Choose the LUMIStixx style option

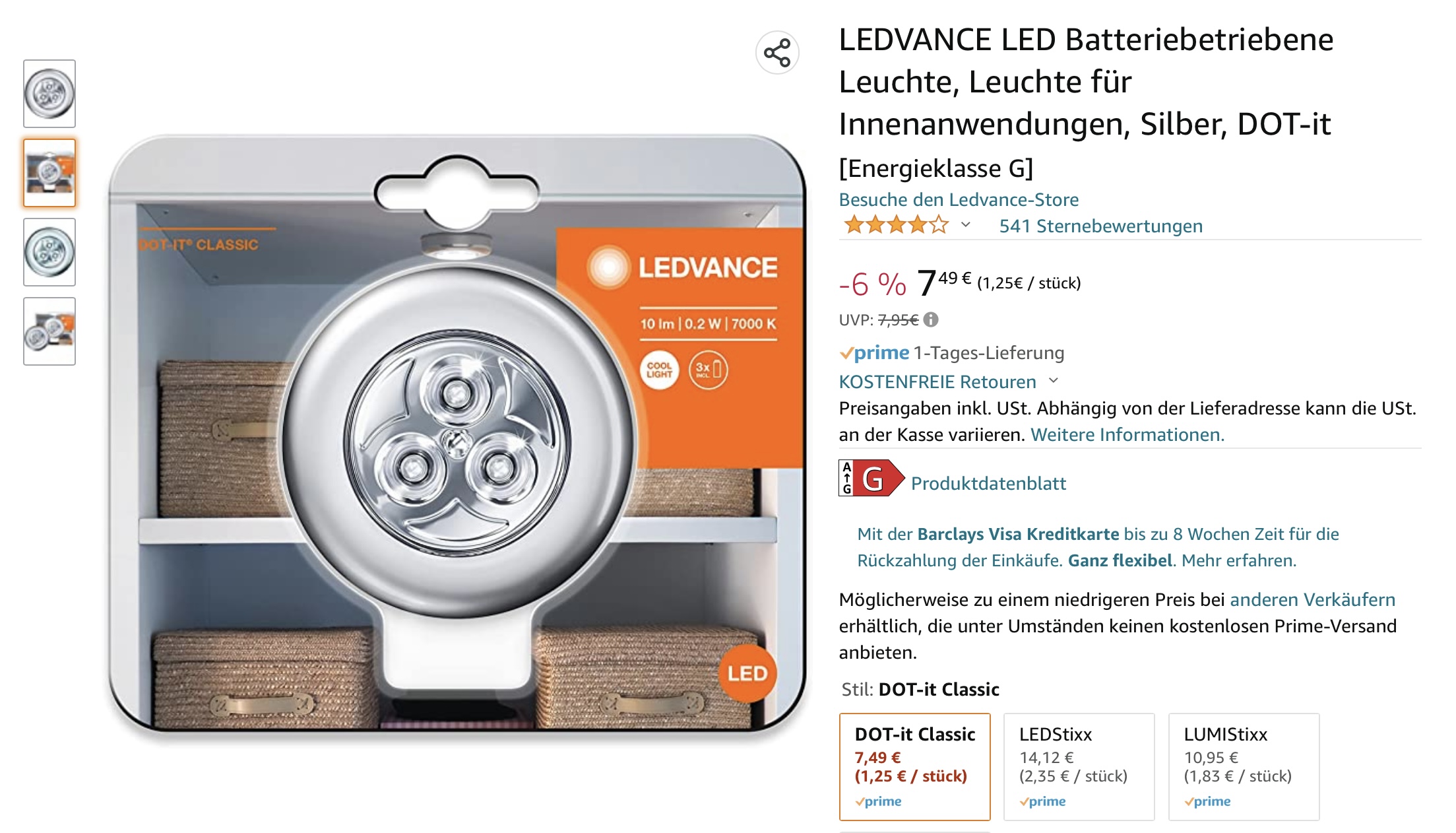[1244, 766]
